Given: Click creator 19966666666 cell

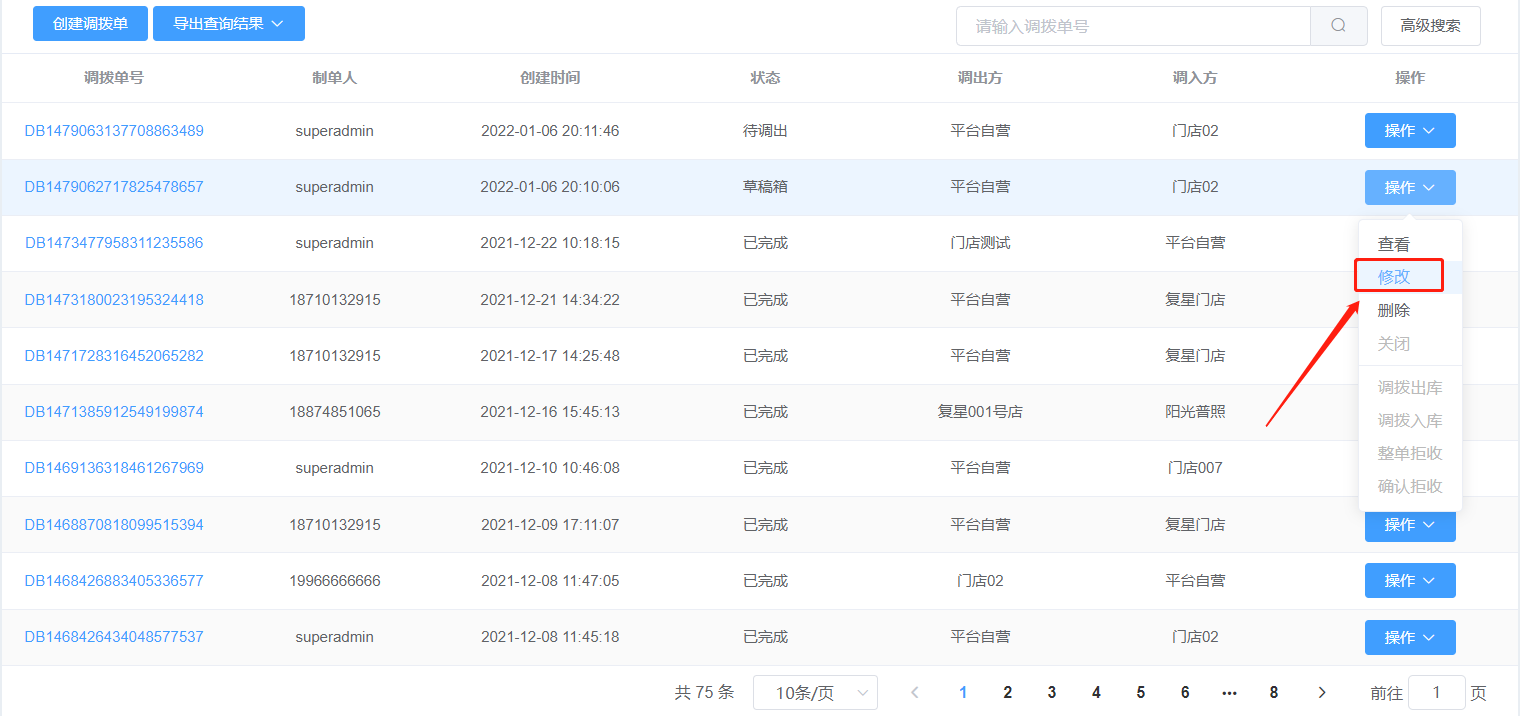Looking at the screenshot, I should pyautogui.click(x=335, y=581).
